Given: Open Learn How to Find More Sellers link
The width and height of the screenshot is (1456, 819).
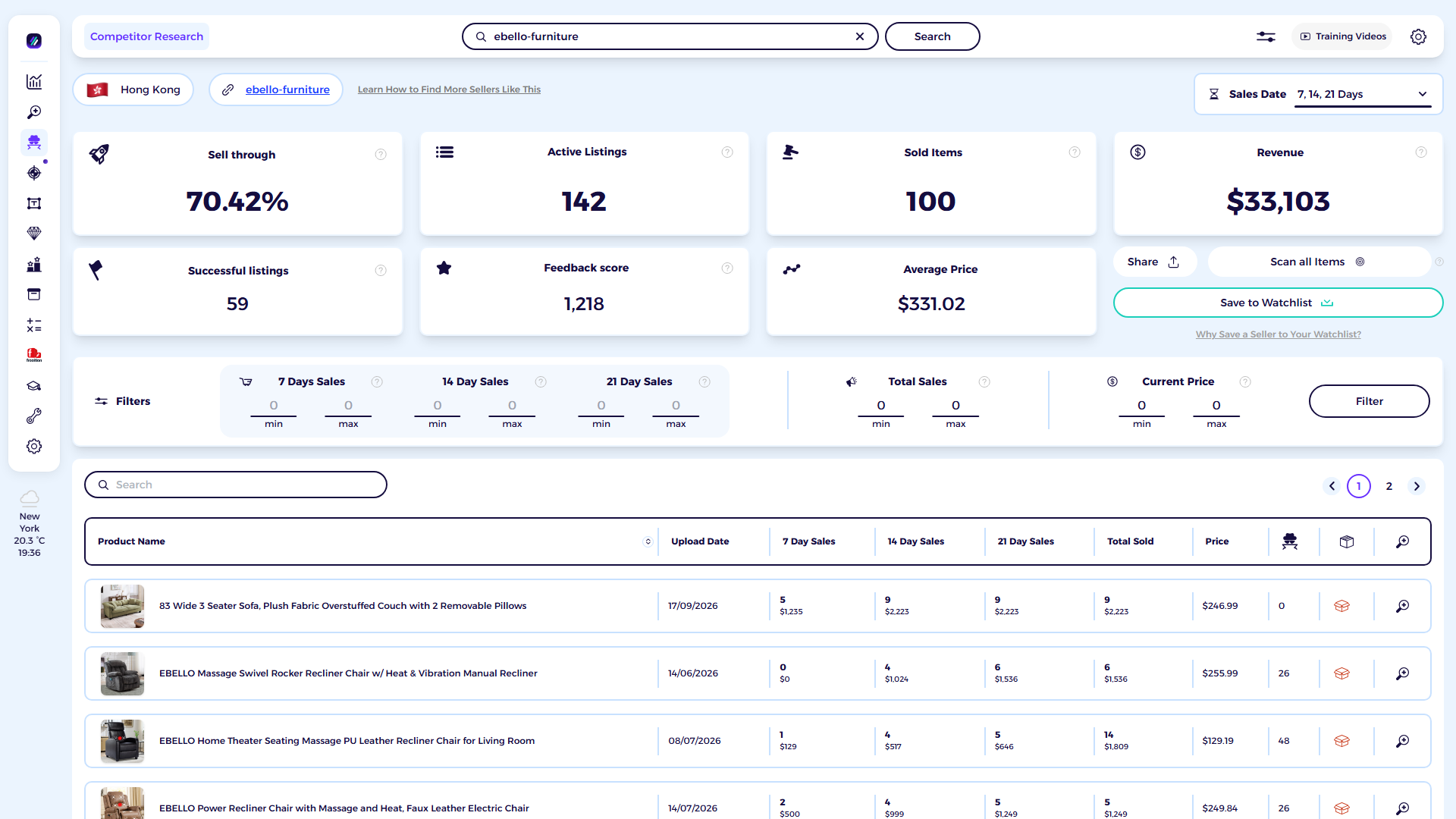Looking at the screenshot, I should pos(449,89).
